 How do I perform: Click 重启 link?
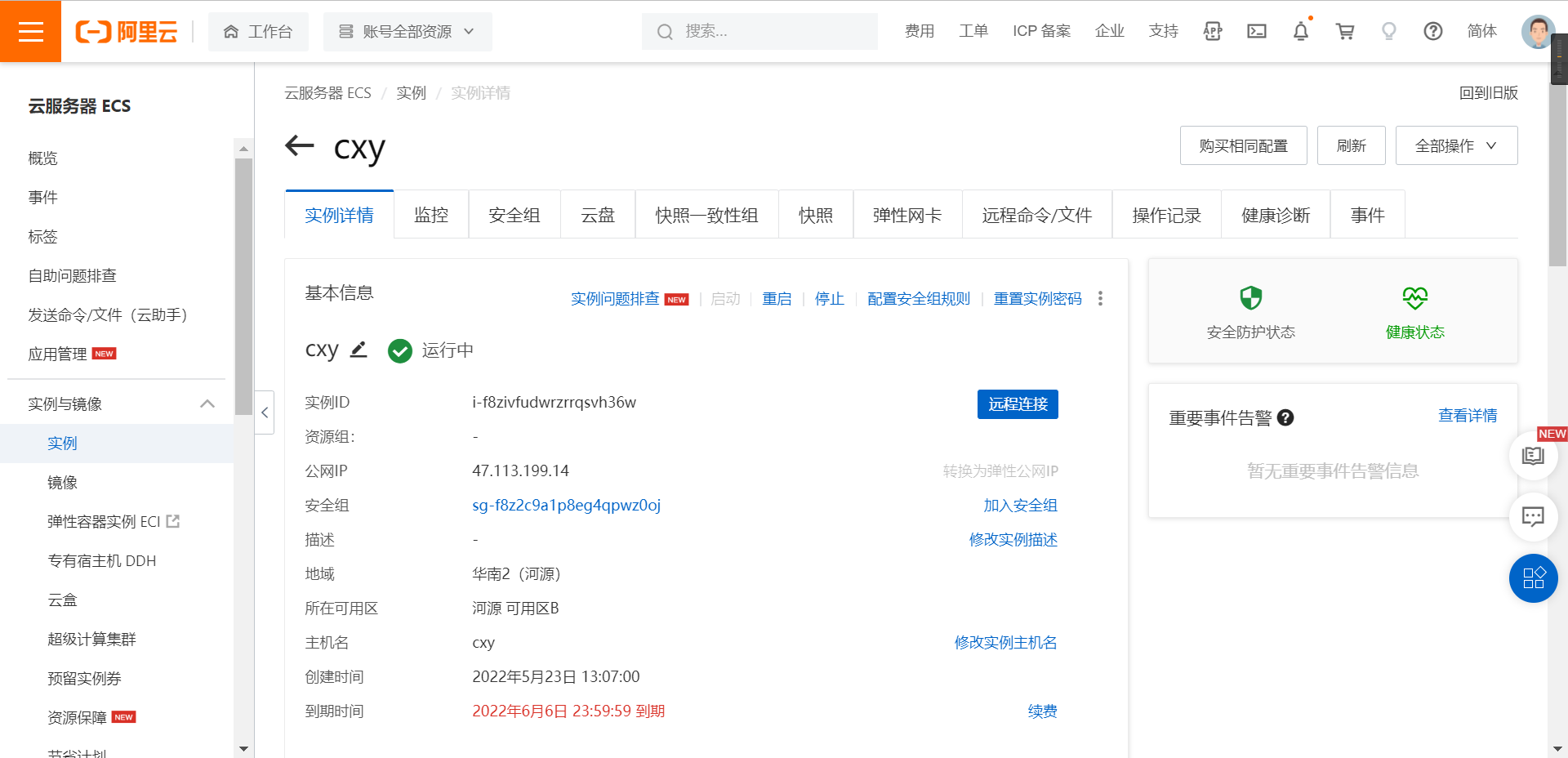pyautogui.click(x=777, y=299)
